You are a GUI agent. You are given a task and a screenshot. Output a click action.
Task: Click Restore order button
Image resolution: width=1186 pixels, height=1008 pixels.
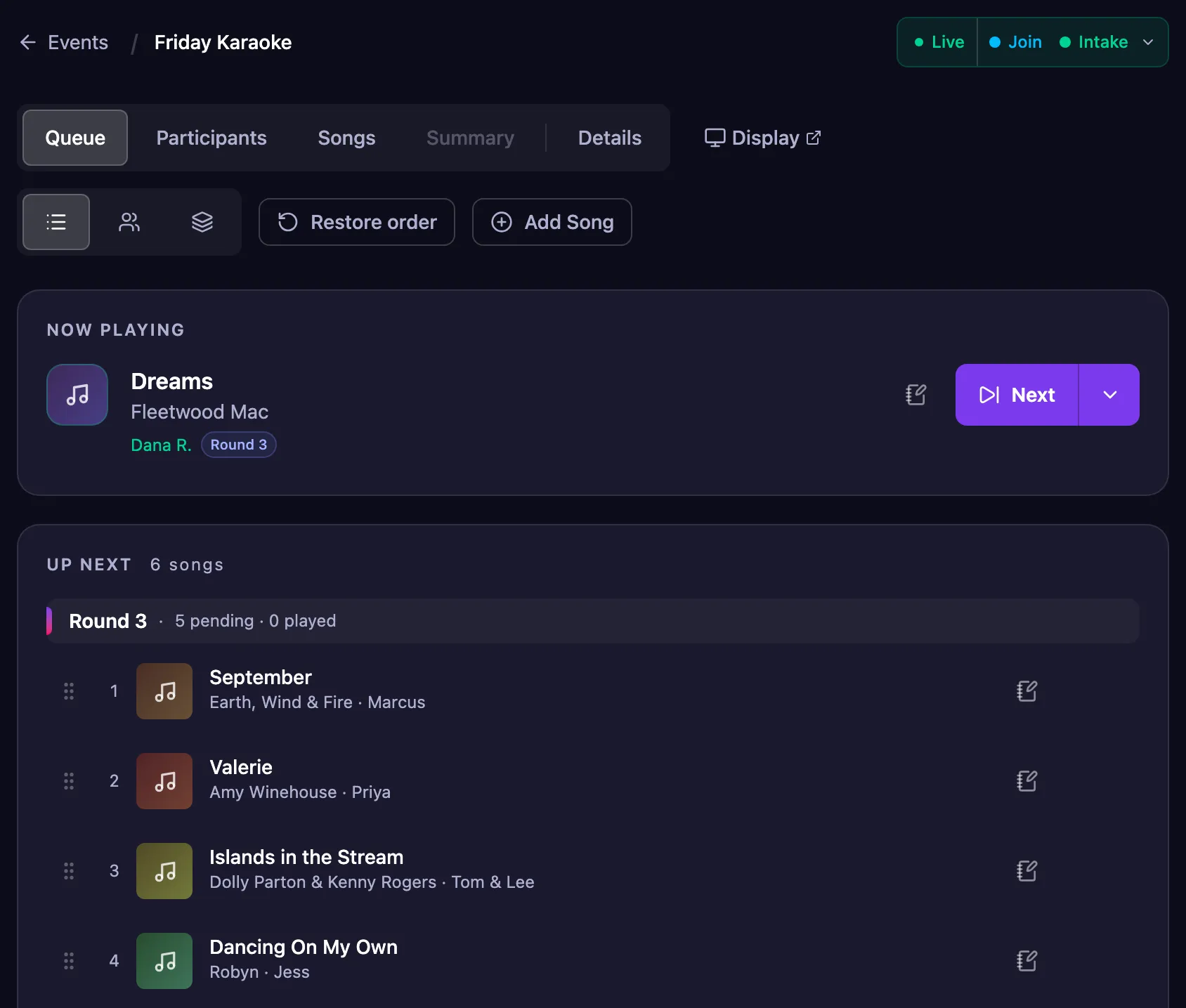click(x=357, y=222)
